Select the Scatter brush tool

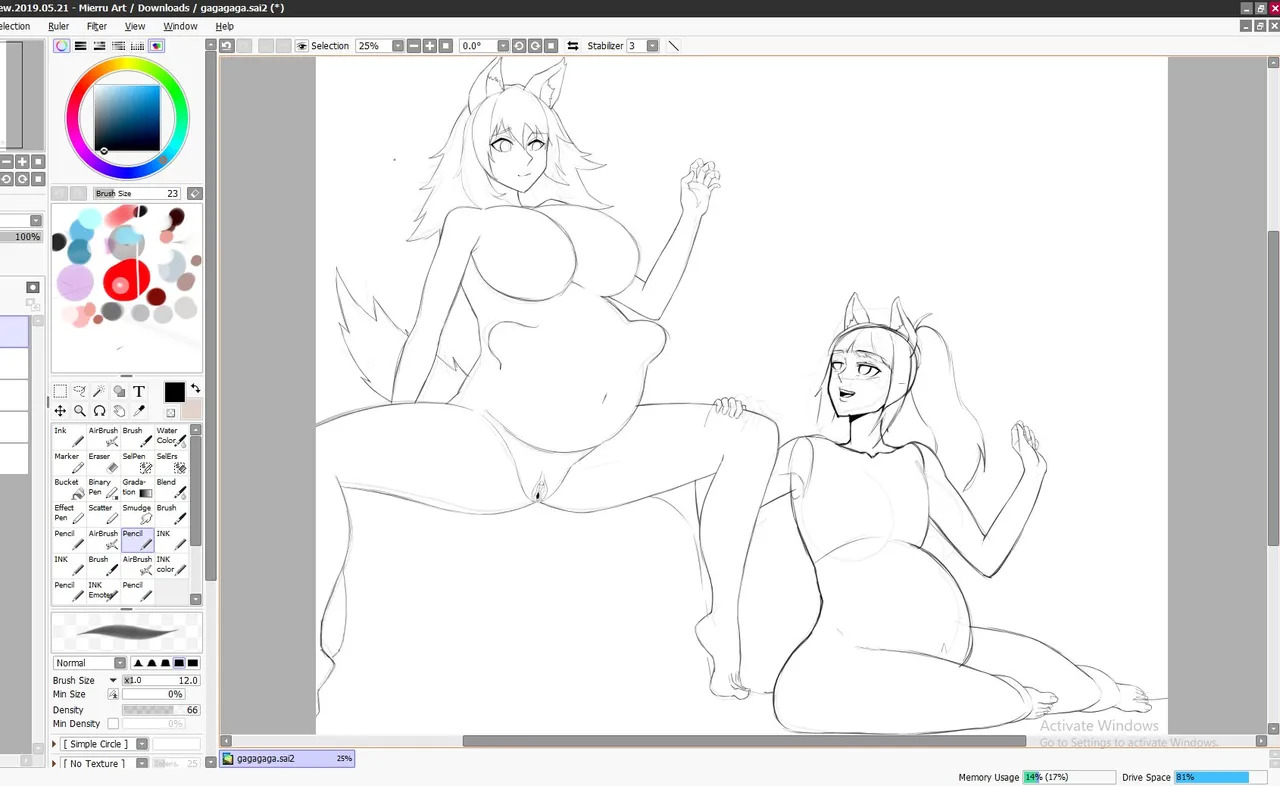tap(103, 514)
